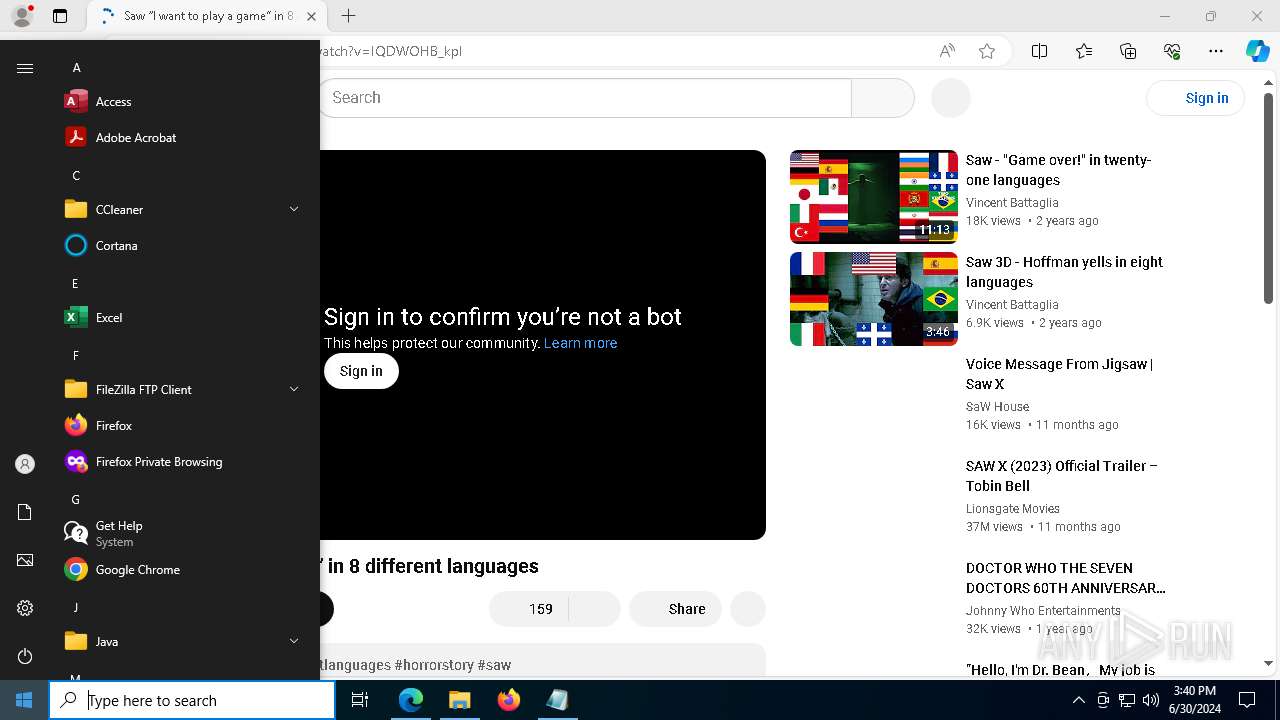Open Documents from the Start sidebar
Image resolution: width=1280 pixels, height=720 pixels.
point(25,512)
